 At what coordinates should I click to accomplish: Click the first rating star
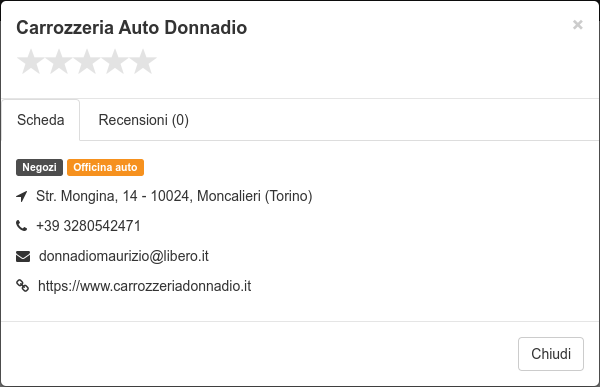[31, 62]
